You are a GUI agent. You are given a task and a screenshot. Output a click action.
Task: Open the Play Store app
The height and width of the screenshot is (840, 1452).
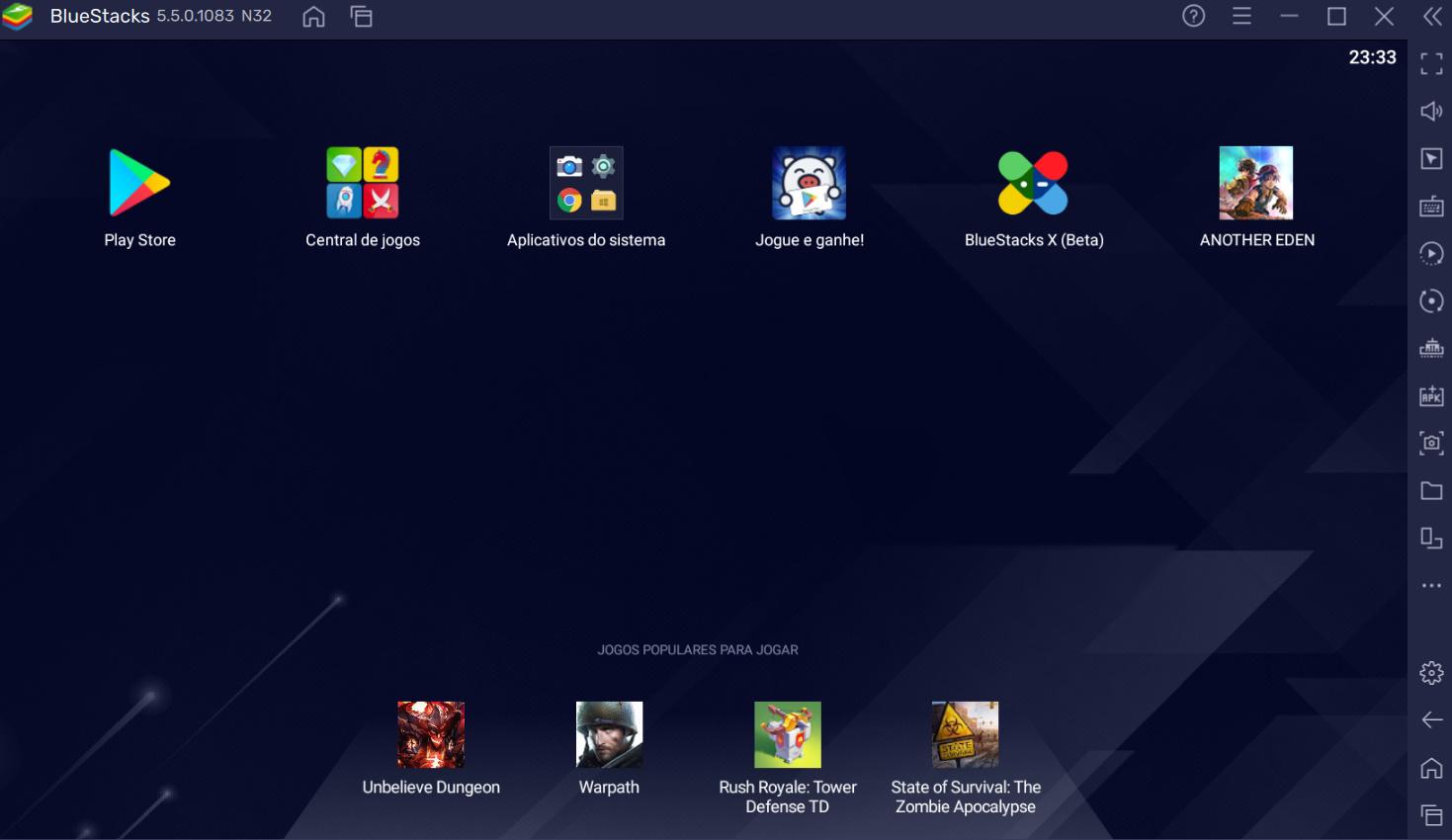pyautogui.click(x=139, y=184)
